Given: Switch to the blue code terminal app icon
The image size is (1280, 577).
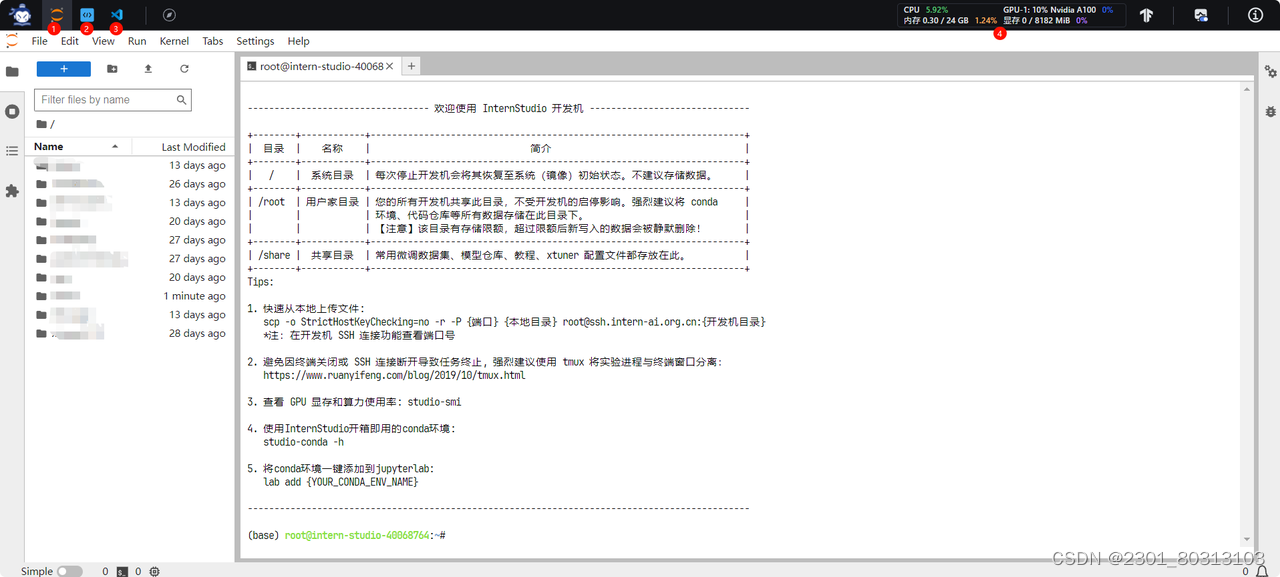Looking at the screenshot, I should [87, 15].
